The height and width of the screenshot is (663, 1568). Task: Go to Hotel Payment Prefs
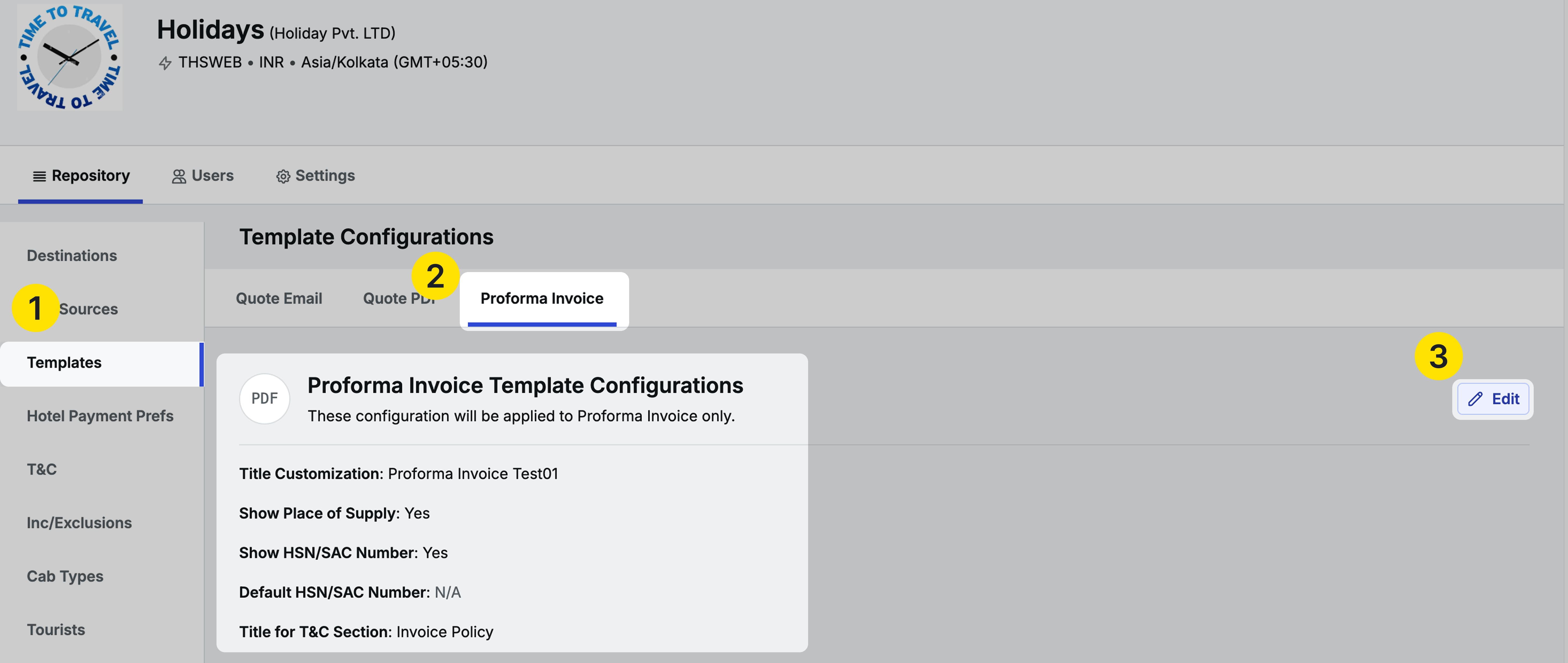pos(100,416)
